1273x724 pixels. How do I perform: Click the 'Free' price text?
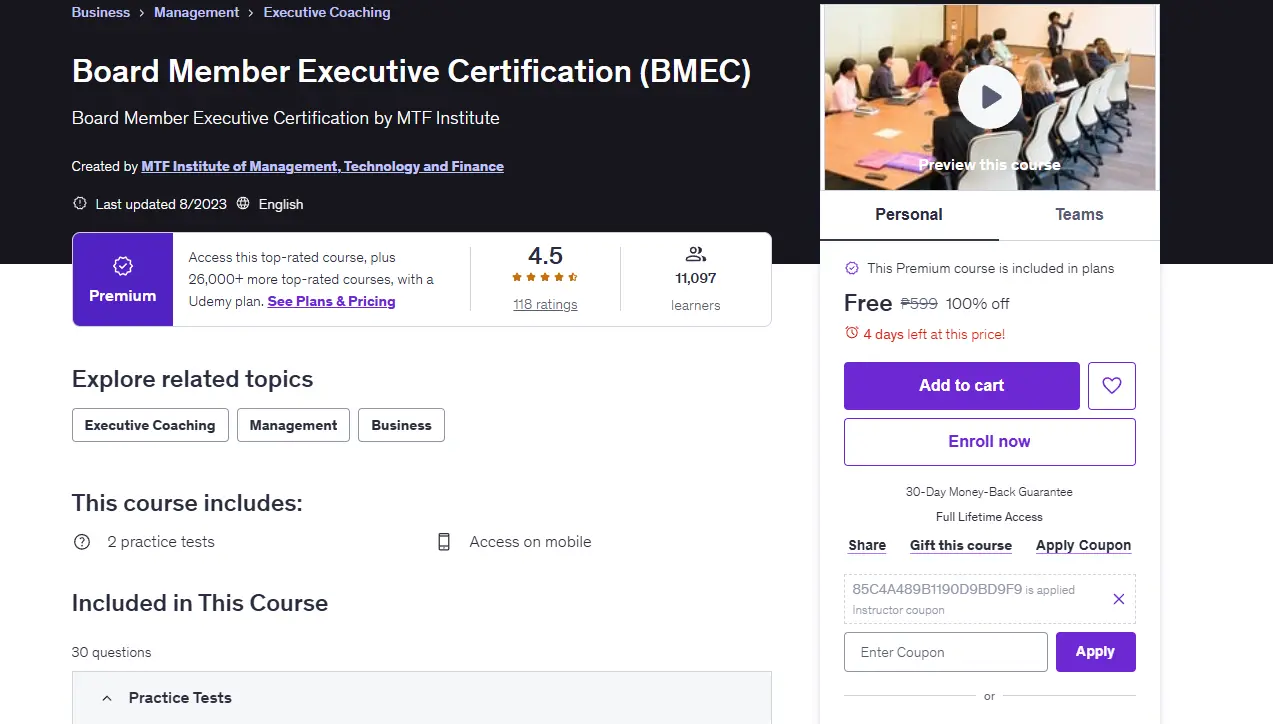[x=868, y=303]
